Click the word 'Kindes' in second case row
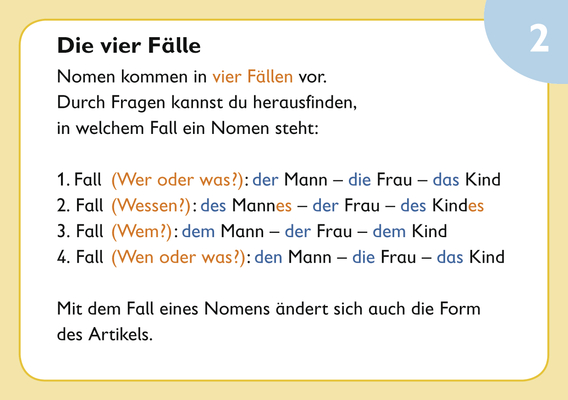This screenshot has width=568, height=400. coord(458,206)
